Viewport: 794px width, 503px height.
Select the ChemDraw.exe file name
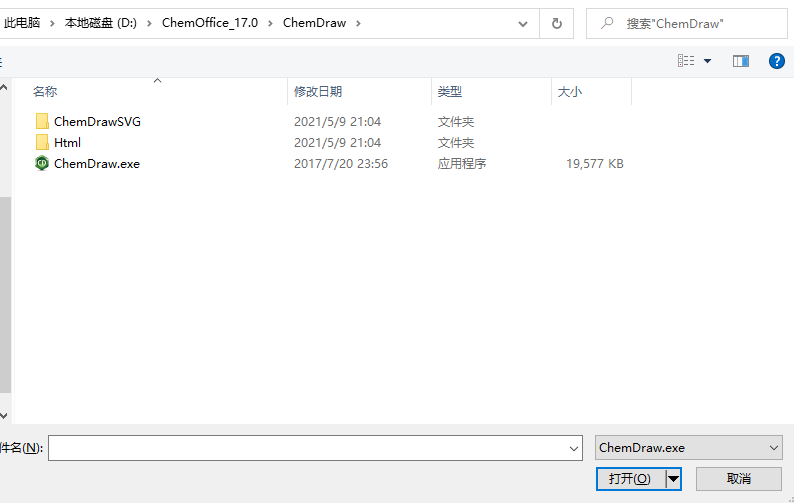97,164
